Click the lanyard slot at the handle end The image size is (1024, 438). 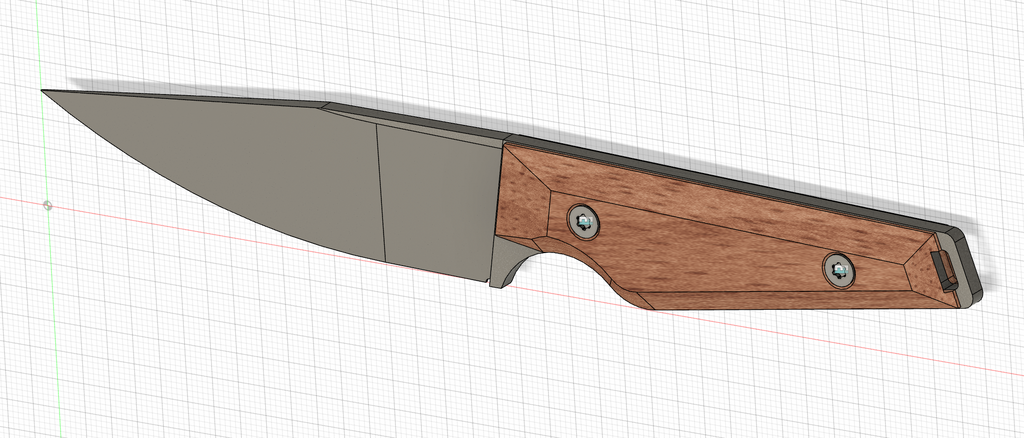click(x=945, y=272)
